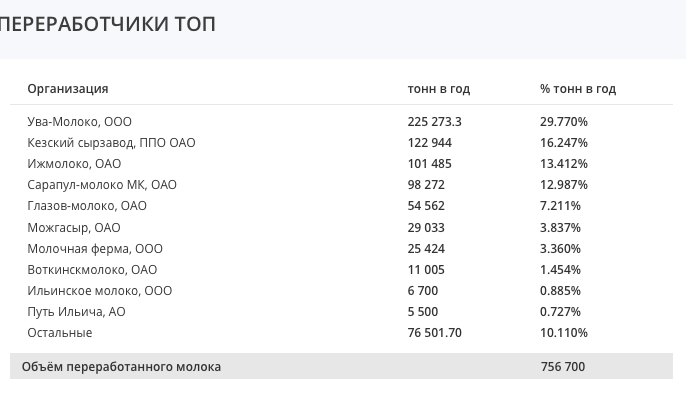
Task: Click the 756 700 total value
Action: click(x=563, y=367)
